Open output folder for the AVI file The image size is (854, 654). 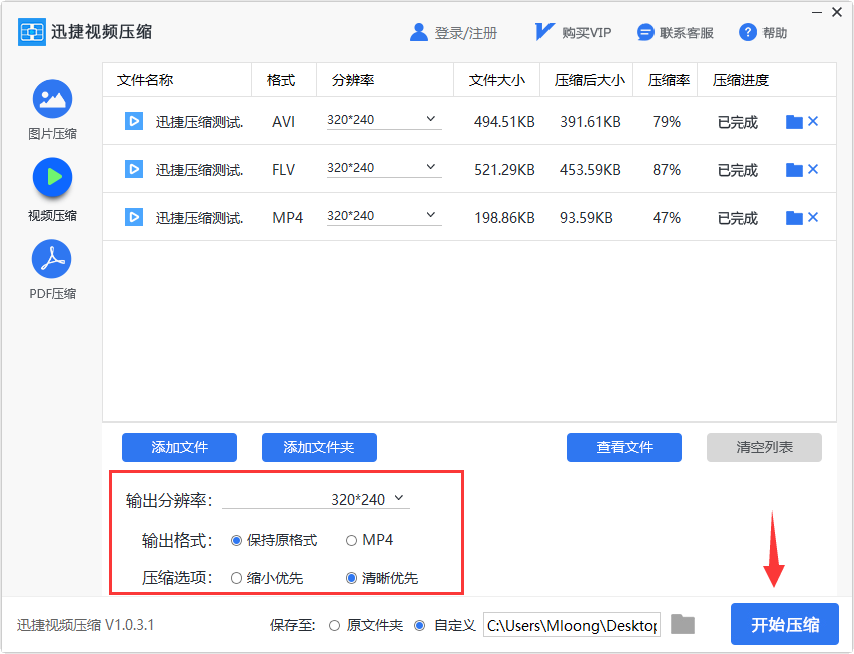(794, 122)
